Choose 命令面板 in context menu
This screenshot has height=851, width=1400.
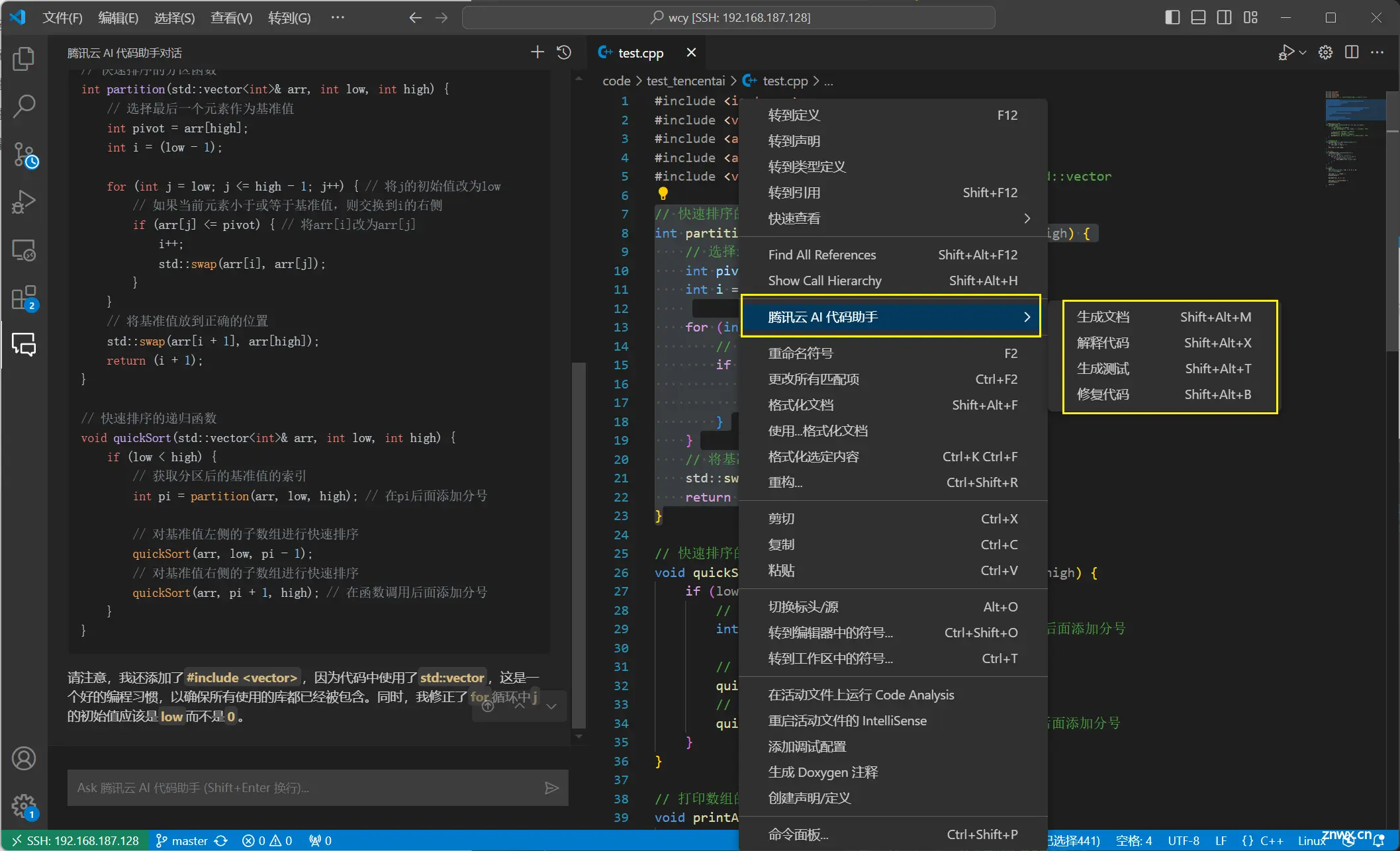[x=893, y=834]
